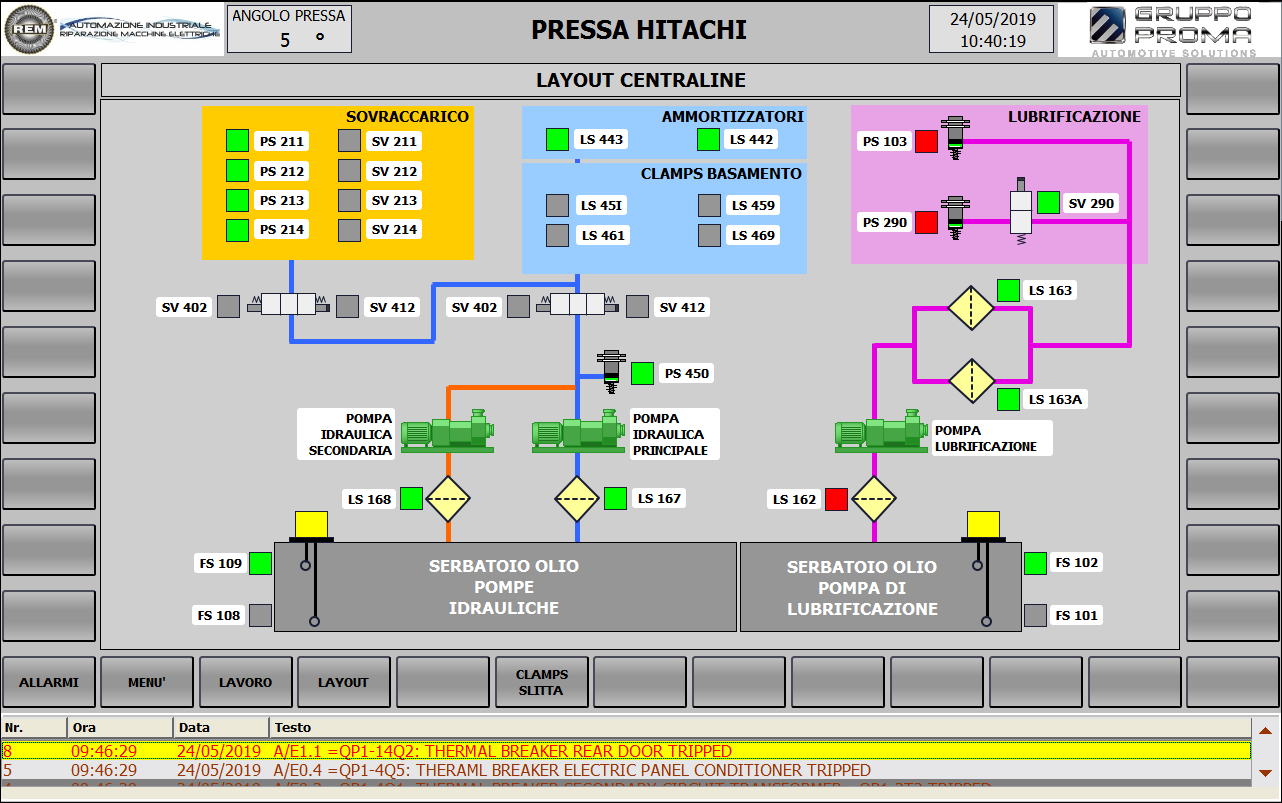Click the Pompa Idraulica Principale pump icon
Viewport: 1282px width, 803px height.
[x=578, y=433]
